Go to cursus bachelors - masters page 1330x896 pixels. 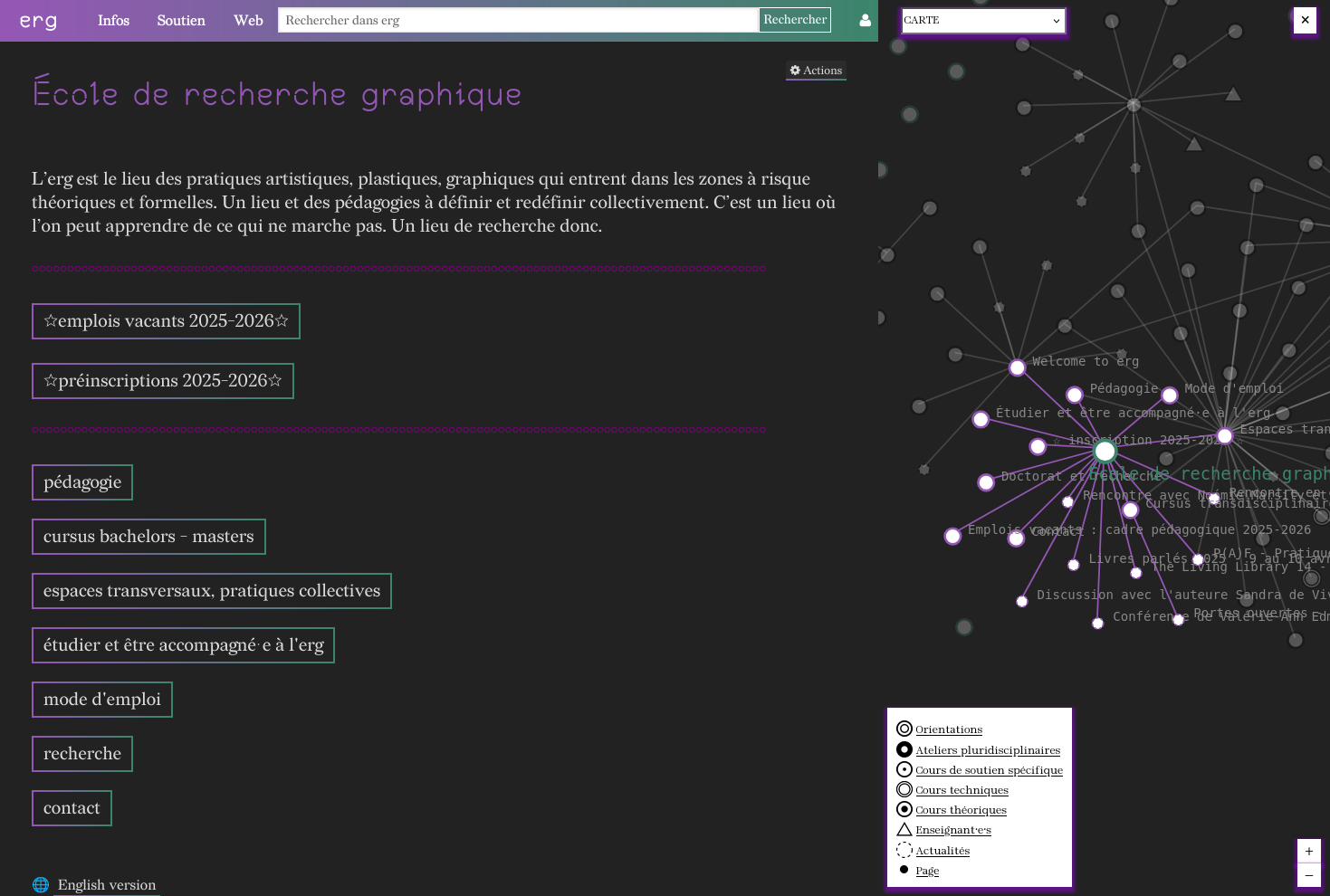(148, 537)
